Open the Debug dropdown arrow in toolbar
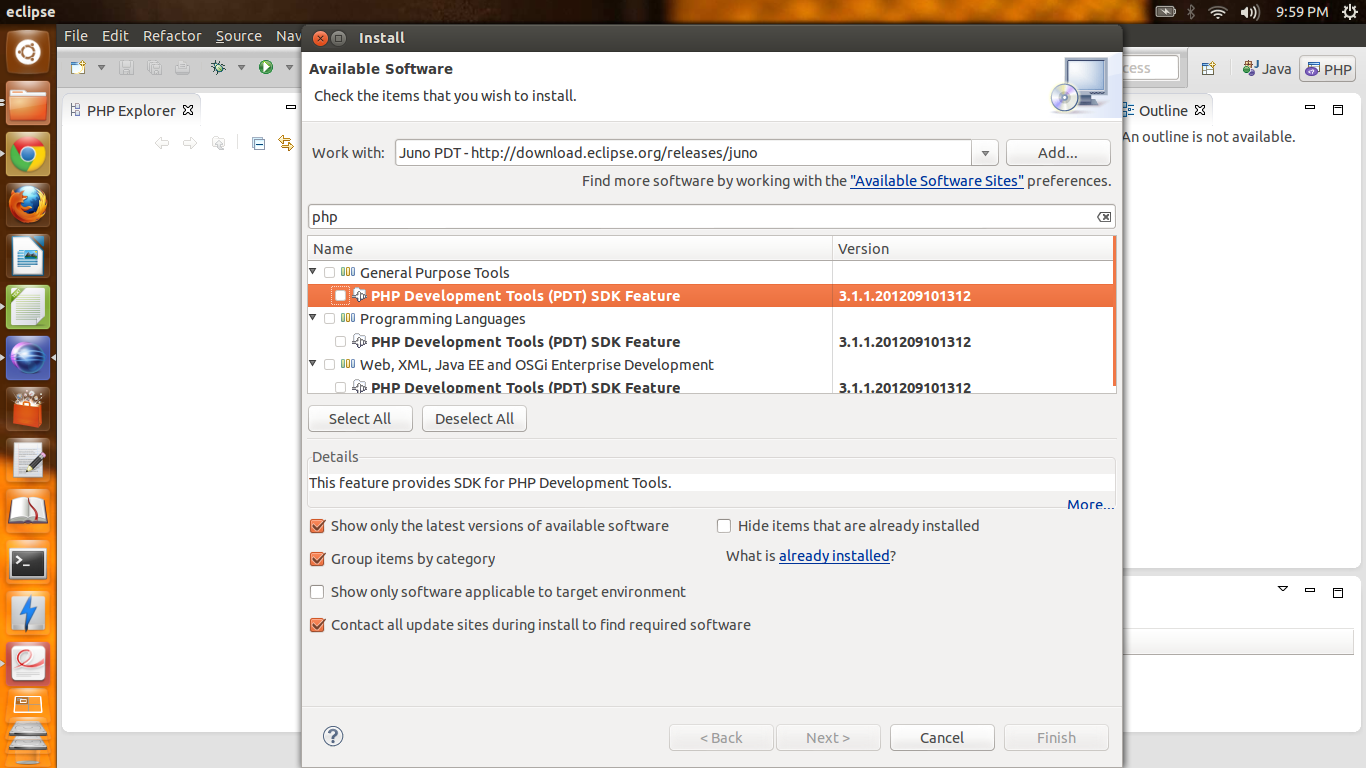 (241, 68)
